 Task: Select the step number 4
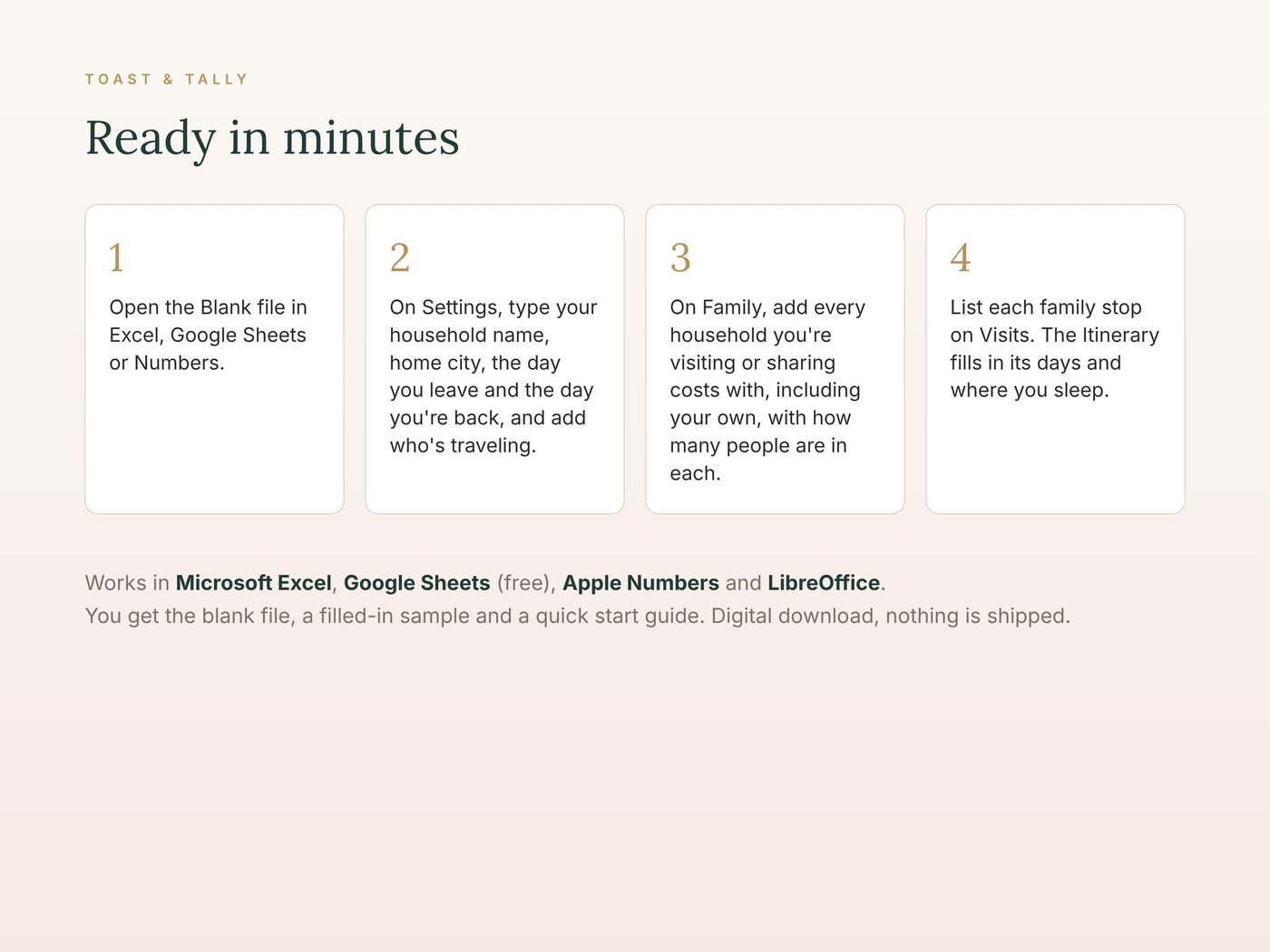[961, 257]
